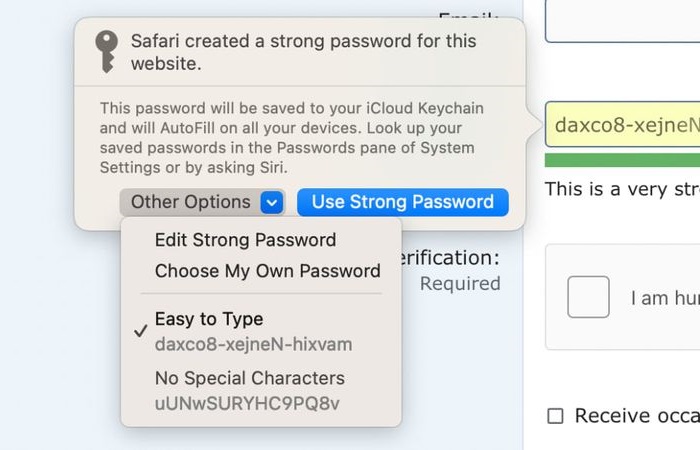This screenshot has height=450, width=700.
Task: Click the Verification label
Action: 448,258
